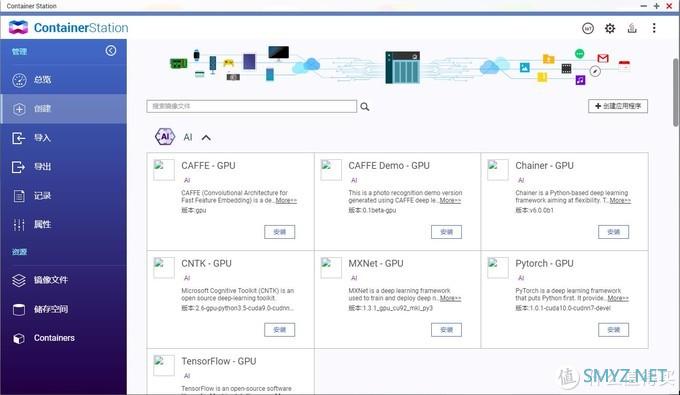Expand More link for Chainer description

pos(620,201)
